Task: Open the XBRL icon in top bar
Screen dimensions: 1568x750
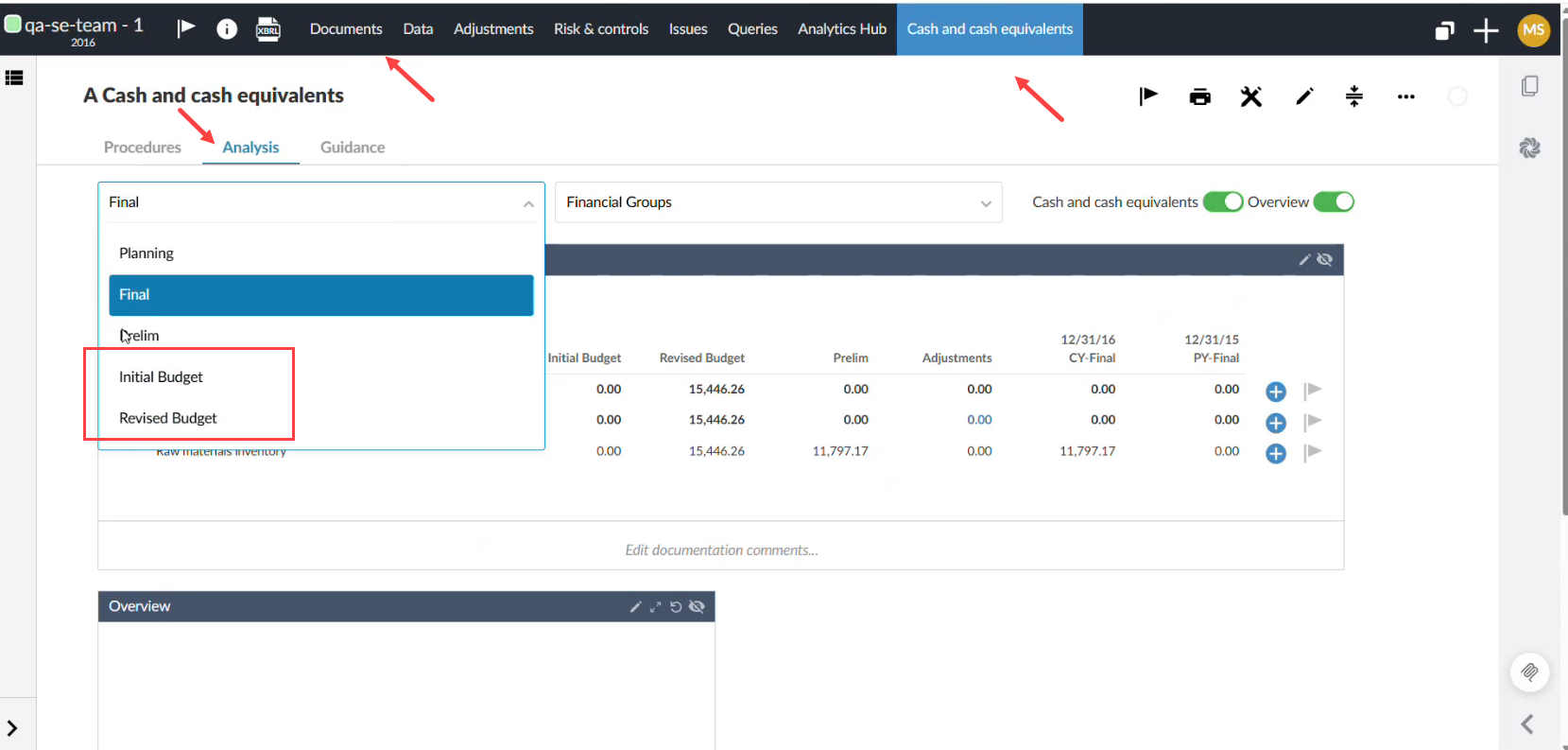Action: click(268, 29)
